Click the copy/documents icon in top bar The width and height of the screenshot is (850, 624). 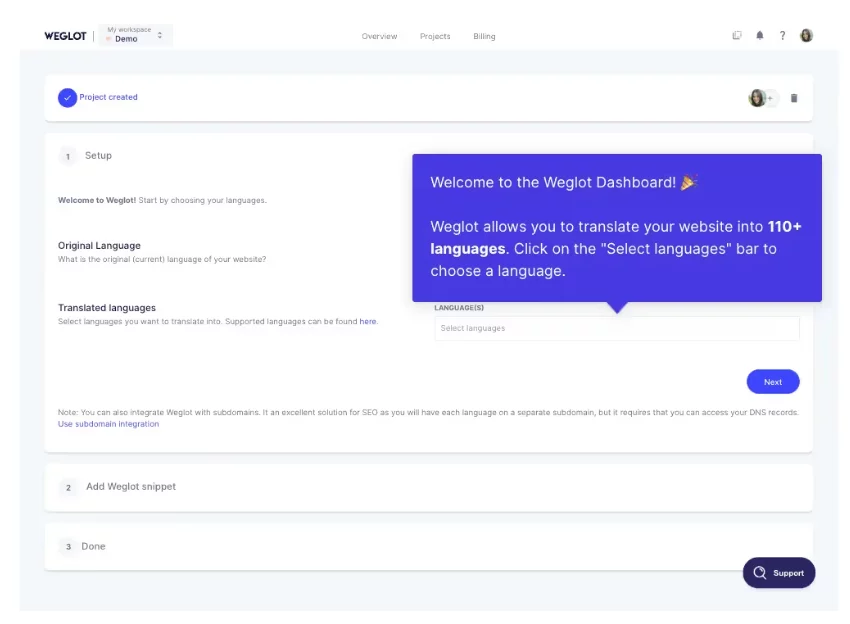pos(737,36)
